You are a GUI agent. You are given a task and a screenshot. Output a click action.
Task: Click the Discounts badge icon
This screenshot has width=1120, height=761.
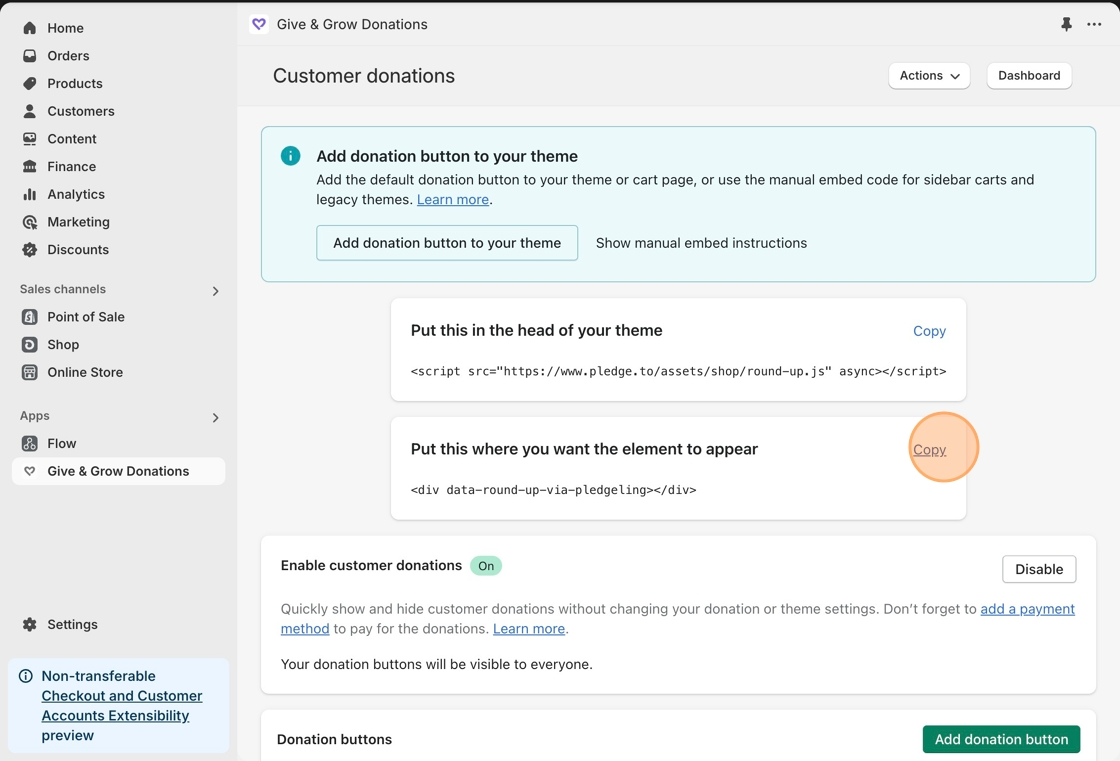click(x=29, y=249)
